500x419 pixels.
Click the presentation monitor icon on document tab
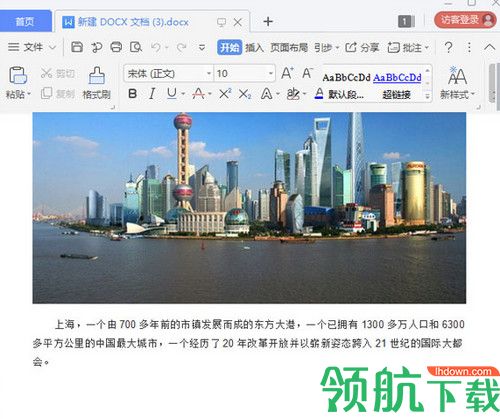tap(221, 22)
